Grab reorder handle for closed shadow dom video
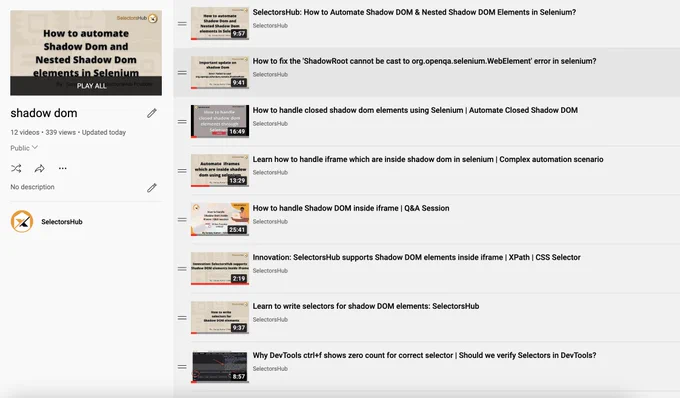The width and height of the screenshot is (680, 398). 182,121
